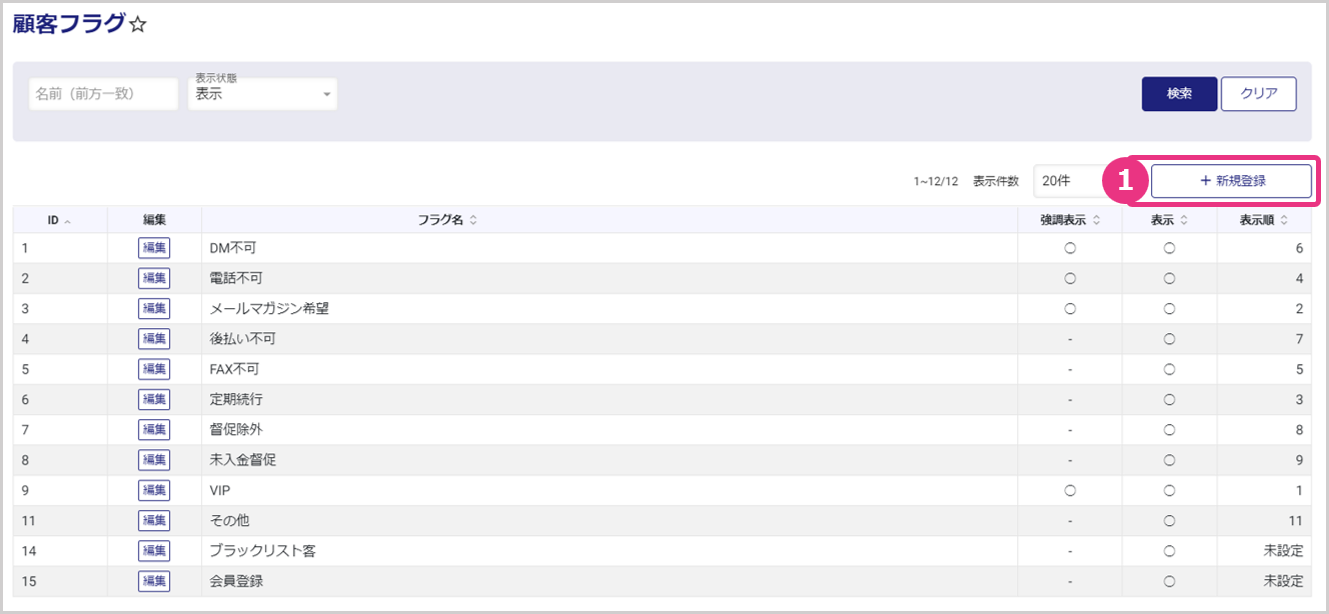1329x614 pixels.
Task: Click 編集 icon for DM不可 row
Action: click(154, 248)
